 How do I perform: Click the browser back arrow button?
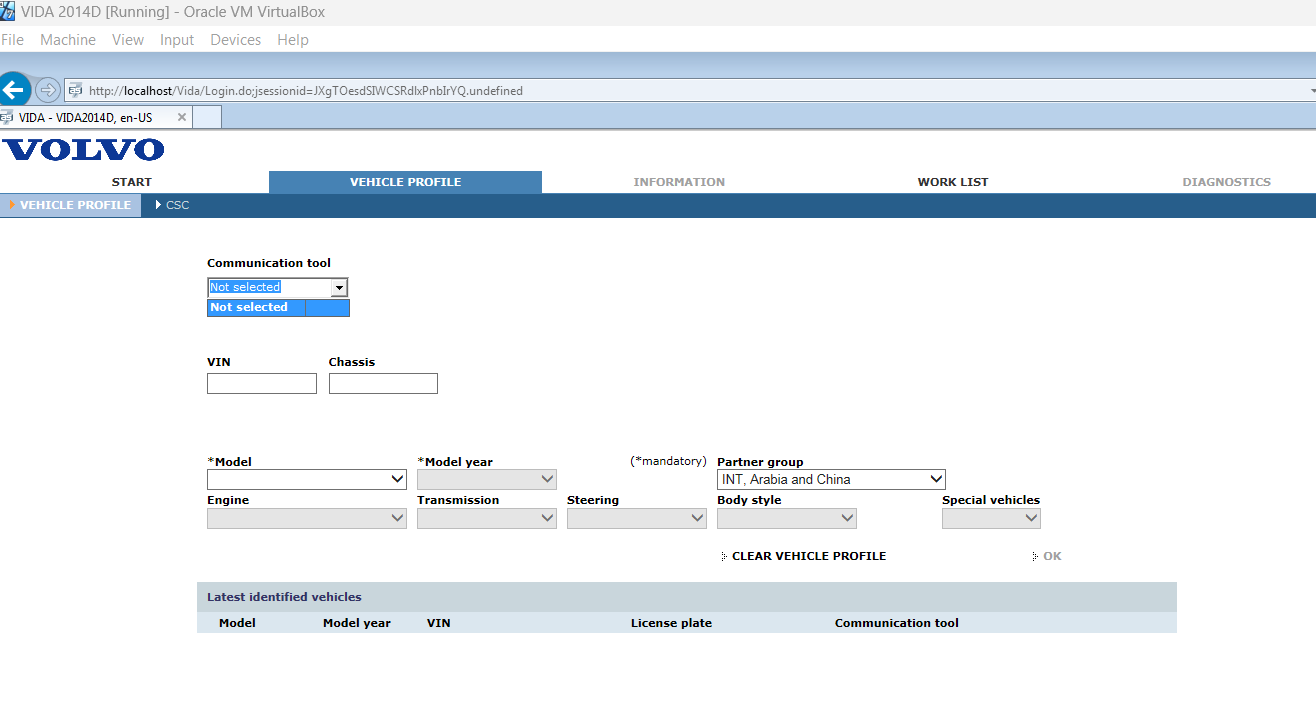click(14, 89)
